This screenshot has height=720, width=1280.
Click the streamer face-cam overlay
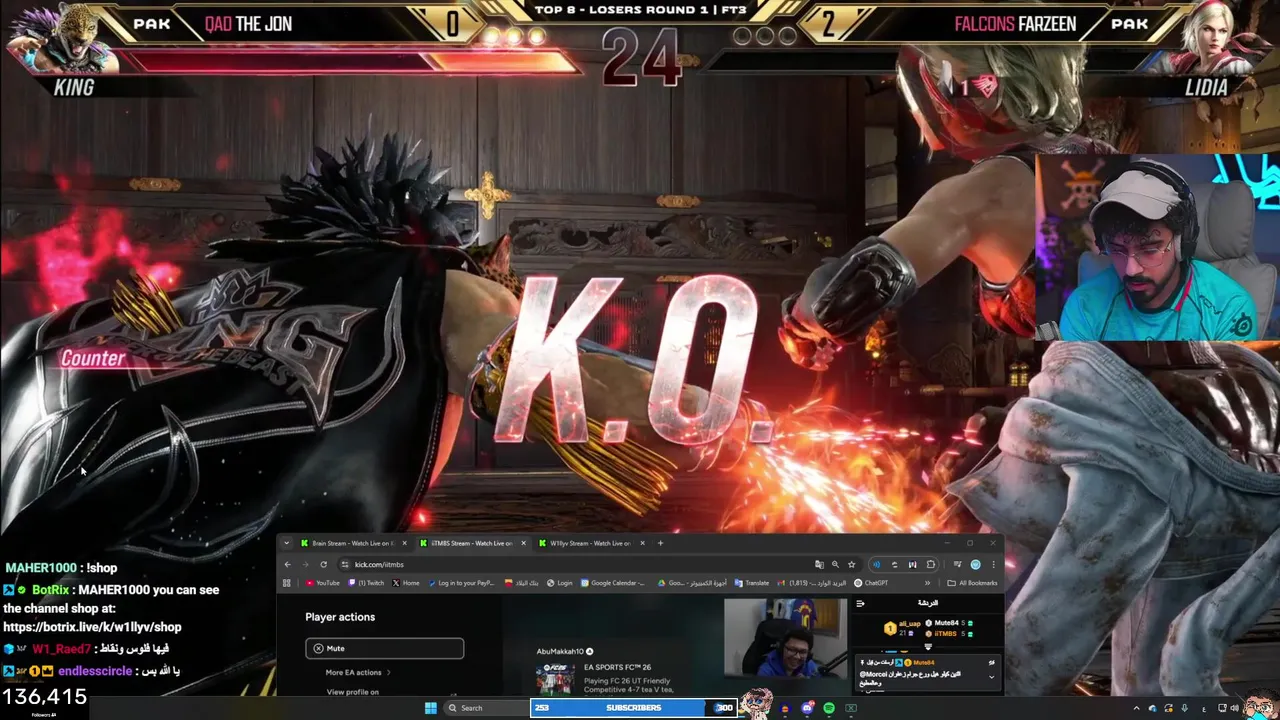[x=1157, y=247]
